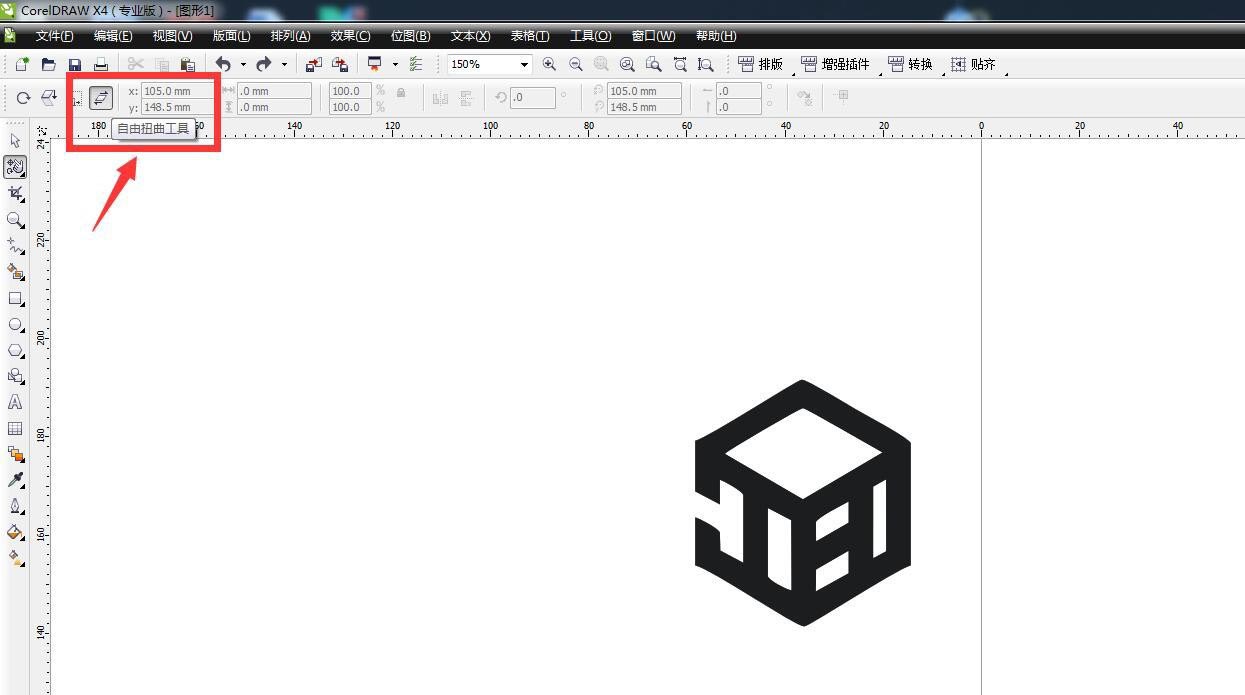Image resolution: width=1245 pixels, height=695 pixels.
Task: Click the Save disk icon
Action: coord(75,65)
